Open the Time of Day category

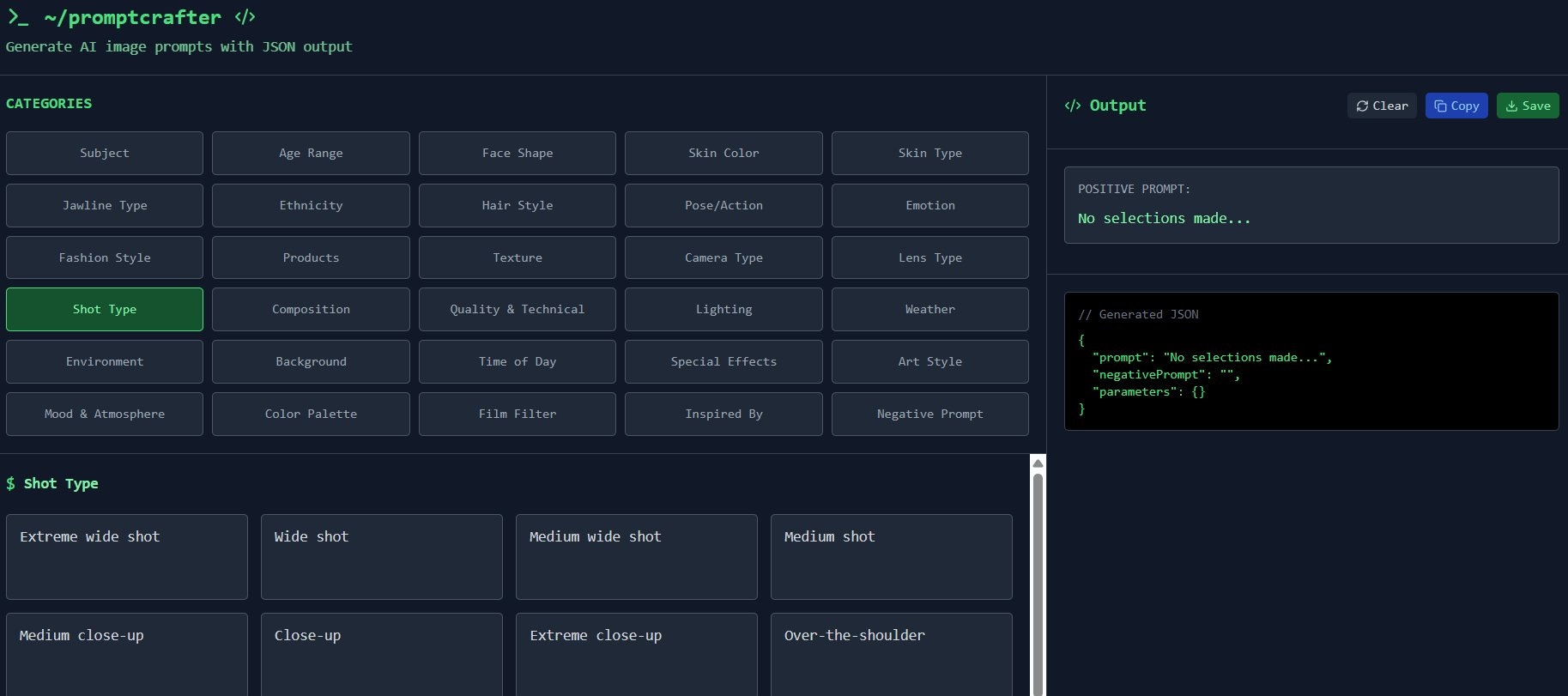[518, 361]
